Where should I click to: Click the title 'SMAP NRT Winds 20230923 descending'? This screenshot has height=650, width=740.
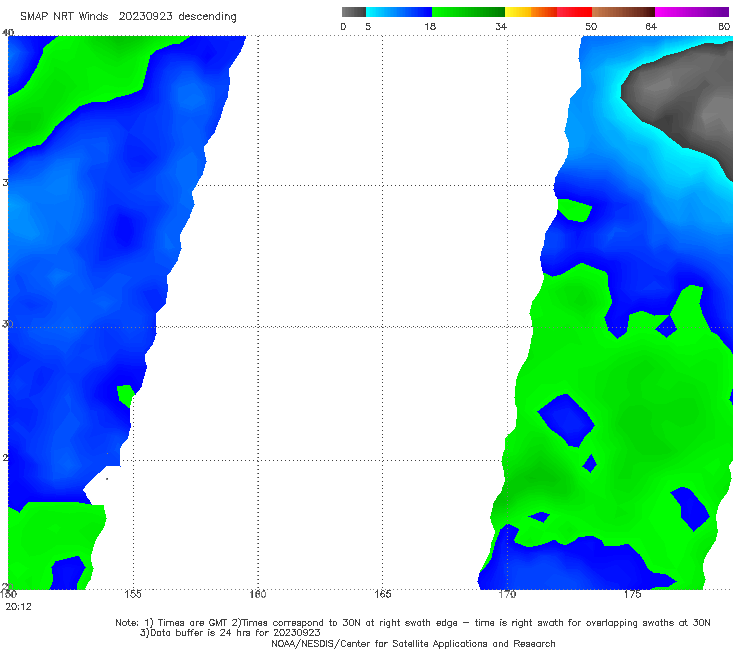click(x=128, y=17)
